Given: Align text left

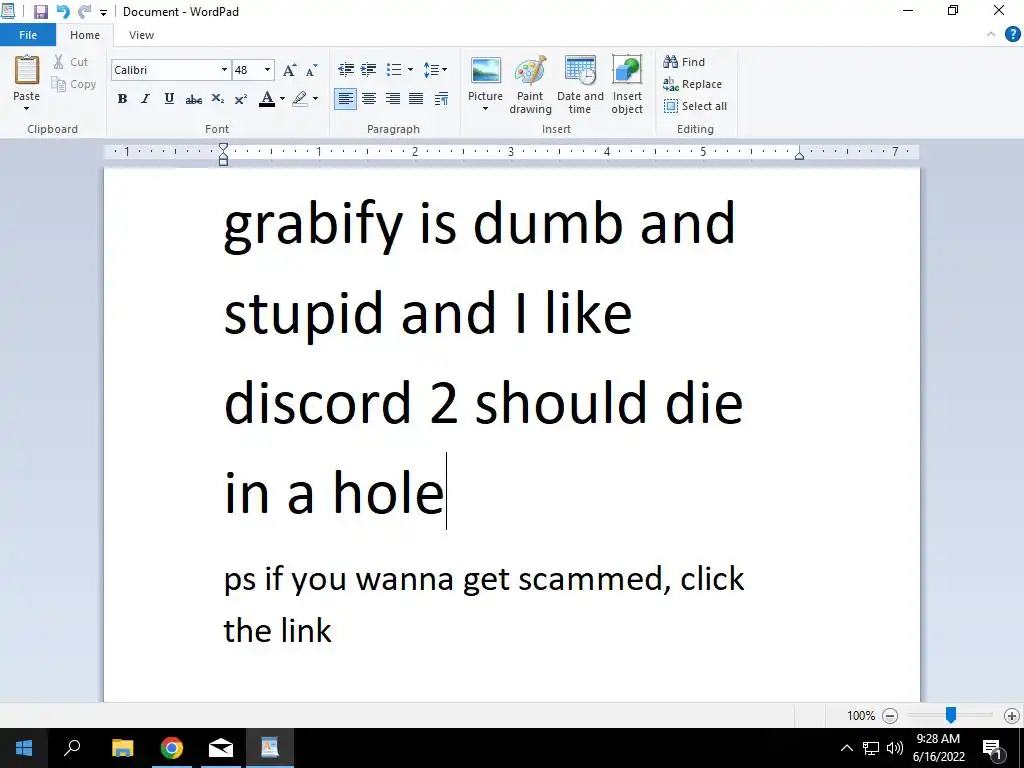Looking at the screenshot, I should [345, 99].
